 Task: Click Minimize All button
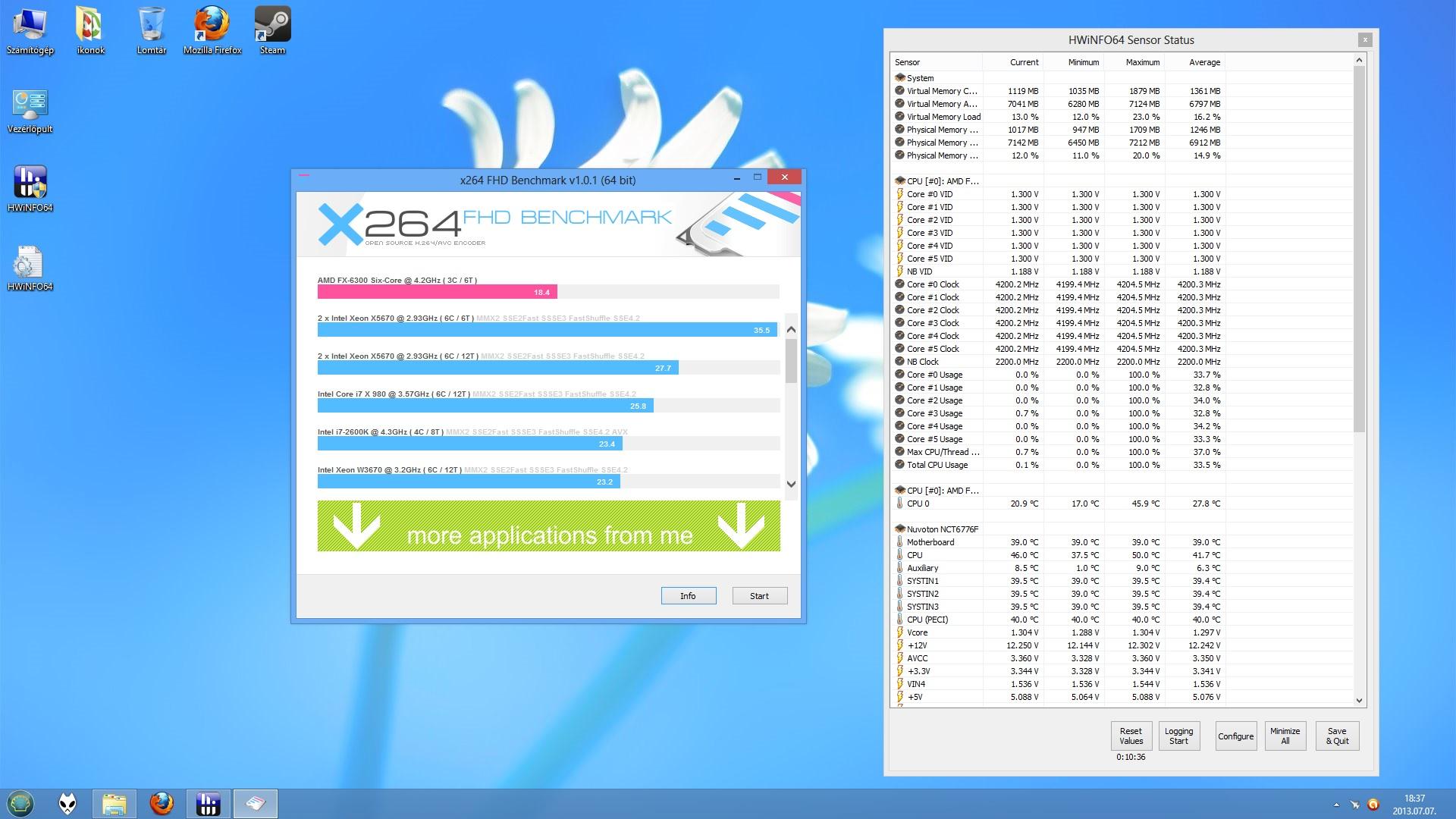point(1285,736)
